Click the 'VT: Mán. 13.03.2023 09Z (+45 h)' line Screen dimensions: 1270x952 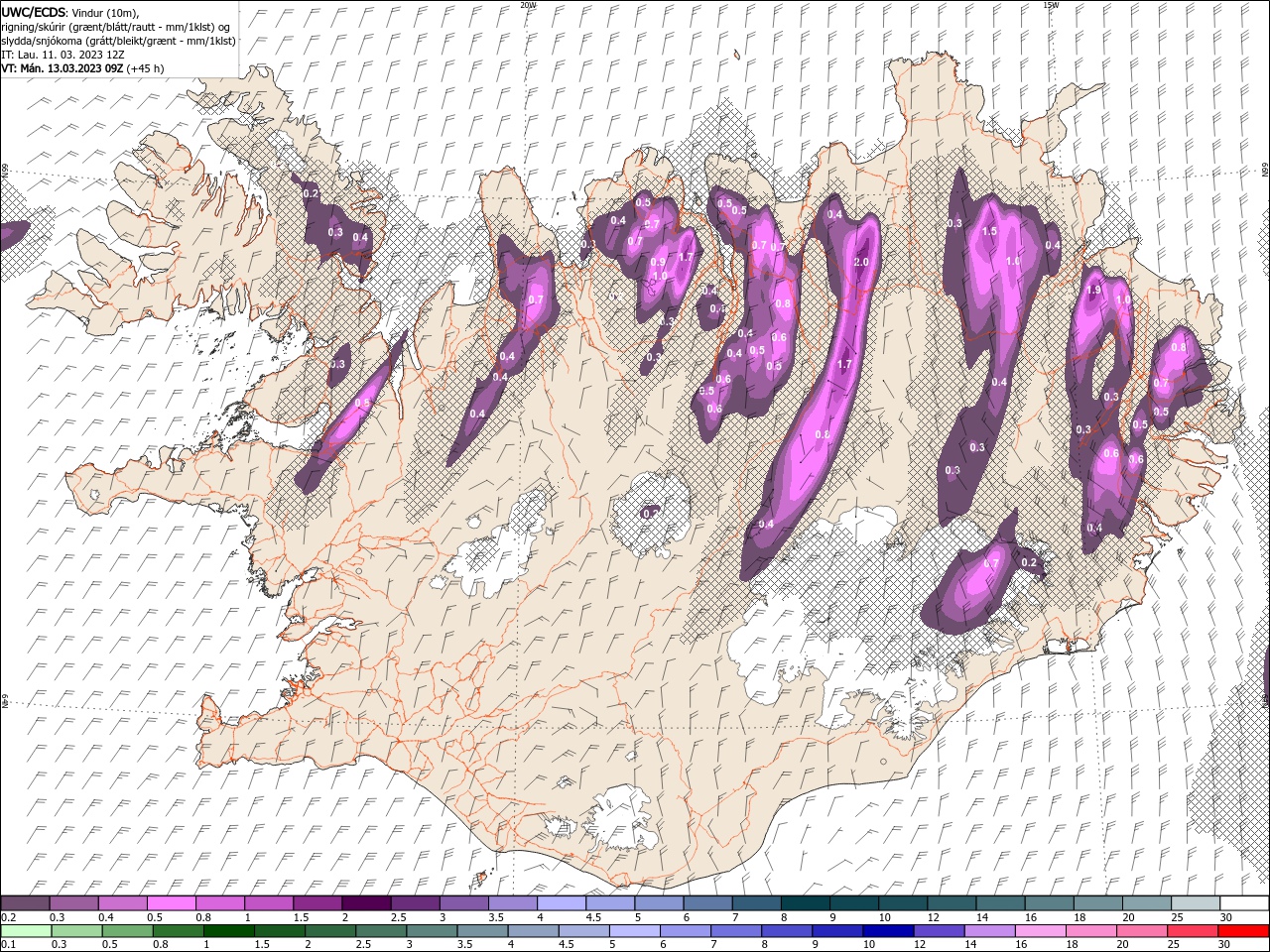click(83, 68)
